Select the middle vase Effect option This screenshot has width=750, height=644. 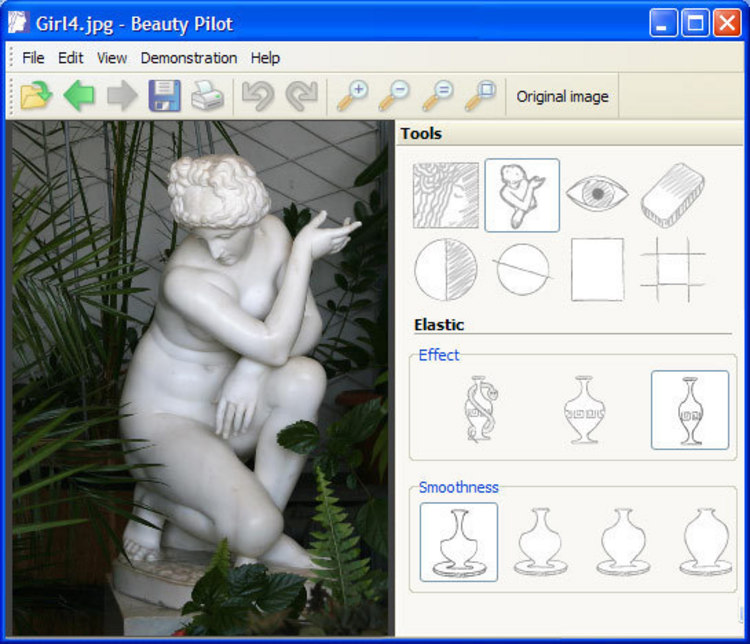(585, 409)
